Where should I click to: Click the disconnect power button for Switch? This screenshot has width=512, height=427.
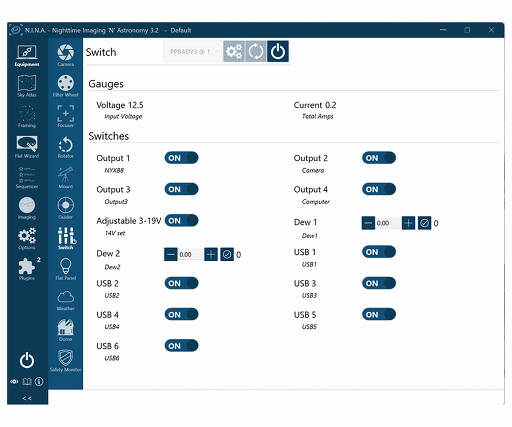(278, 51)
